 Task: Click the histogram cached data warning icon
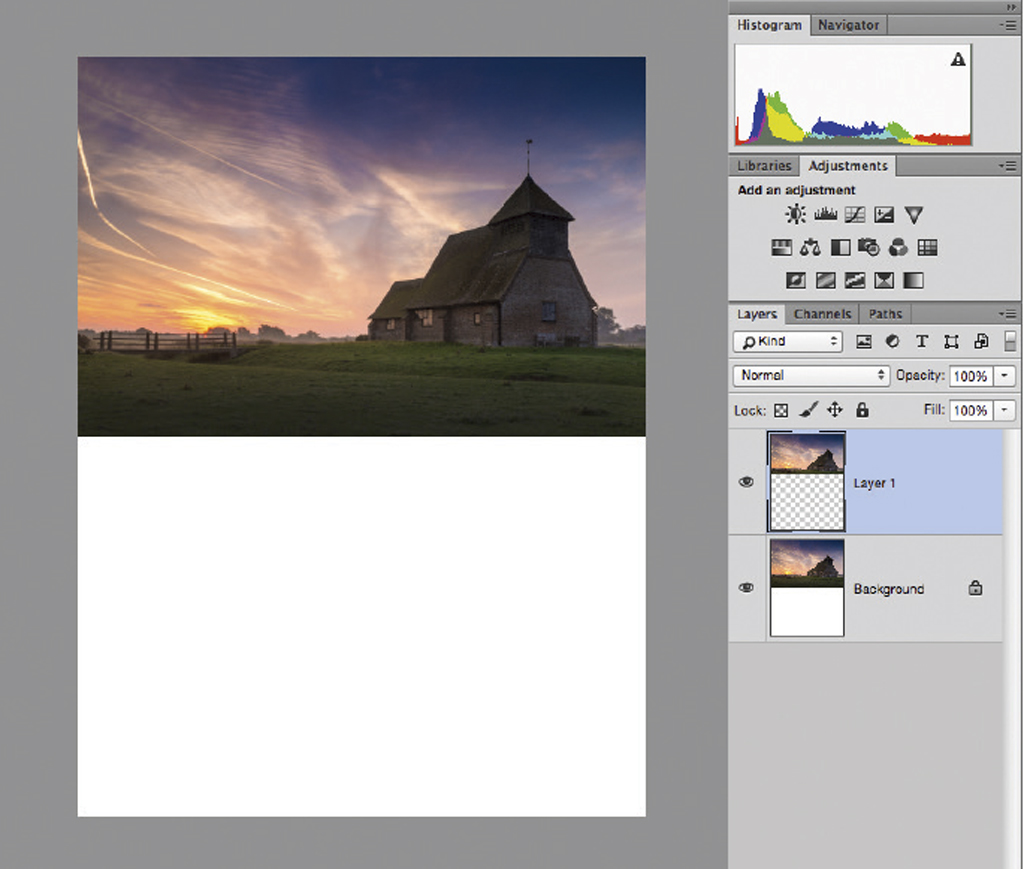[957, 60]
